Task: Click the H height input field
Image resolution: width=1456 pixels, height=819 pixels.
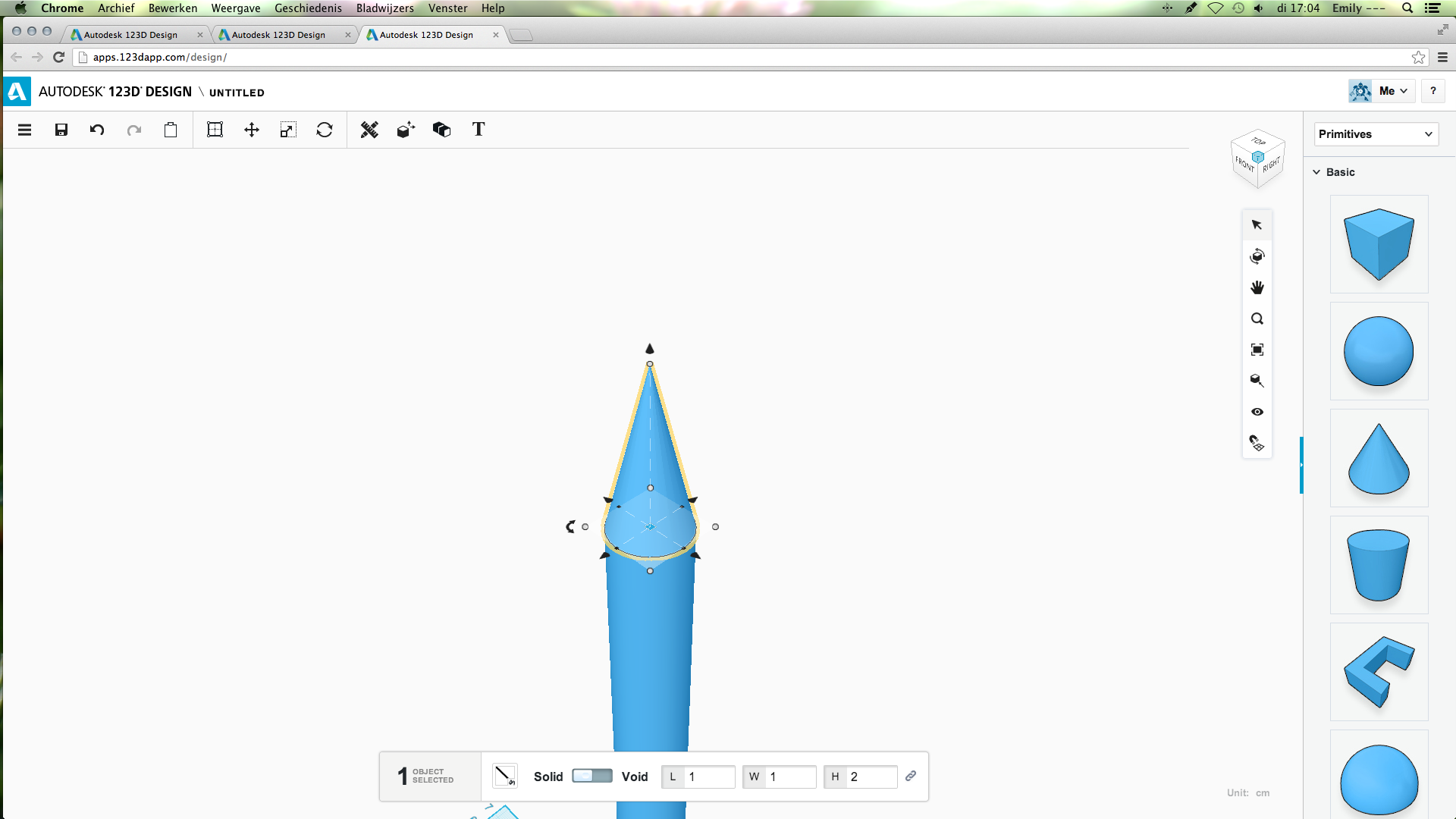Action: (871, 777)
